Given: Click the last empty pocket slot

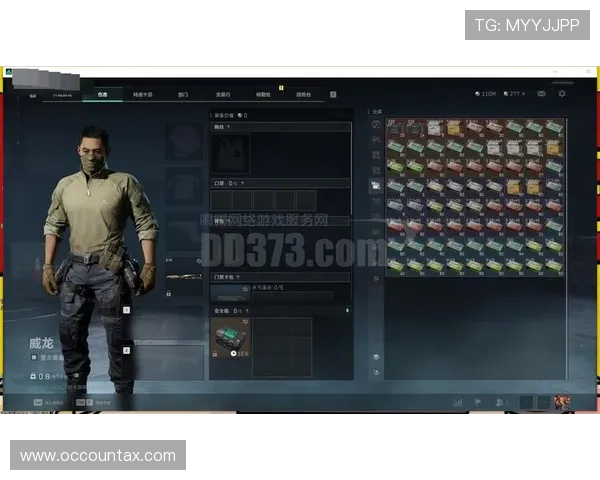Looking at the screenshot, I should coord(306,200).
